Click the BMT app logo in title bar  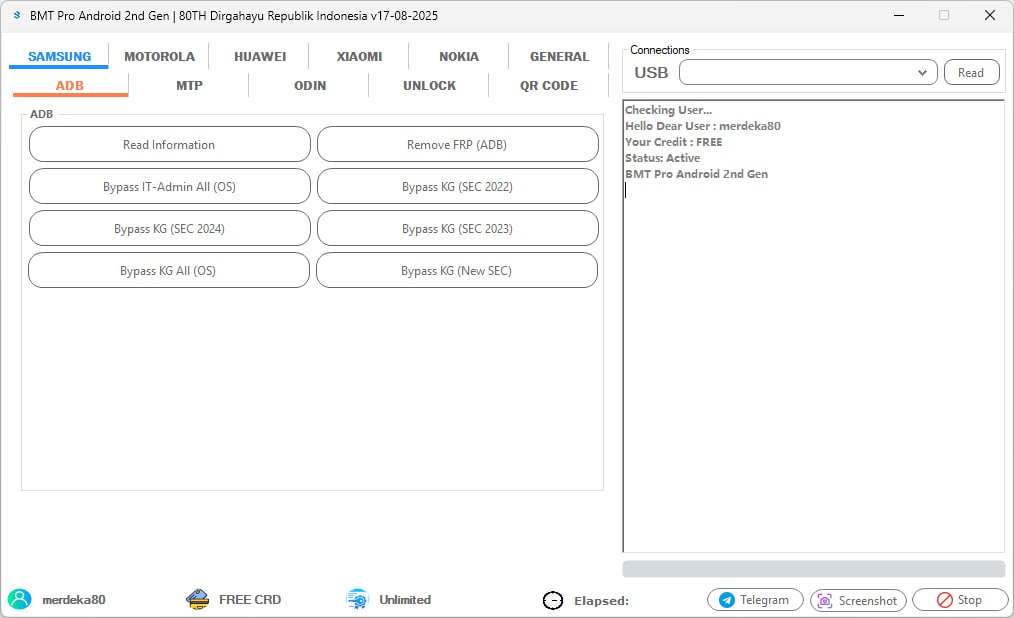click(17, 15)
